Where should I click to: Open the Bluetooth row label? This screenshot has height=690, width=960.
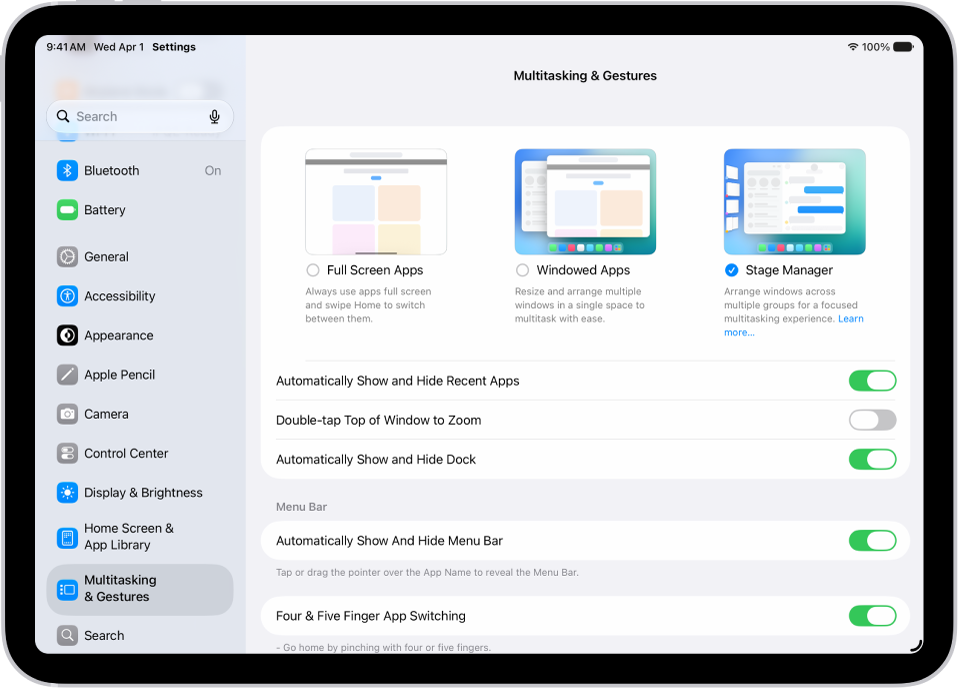(x=111, y=171)
